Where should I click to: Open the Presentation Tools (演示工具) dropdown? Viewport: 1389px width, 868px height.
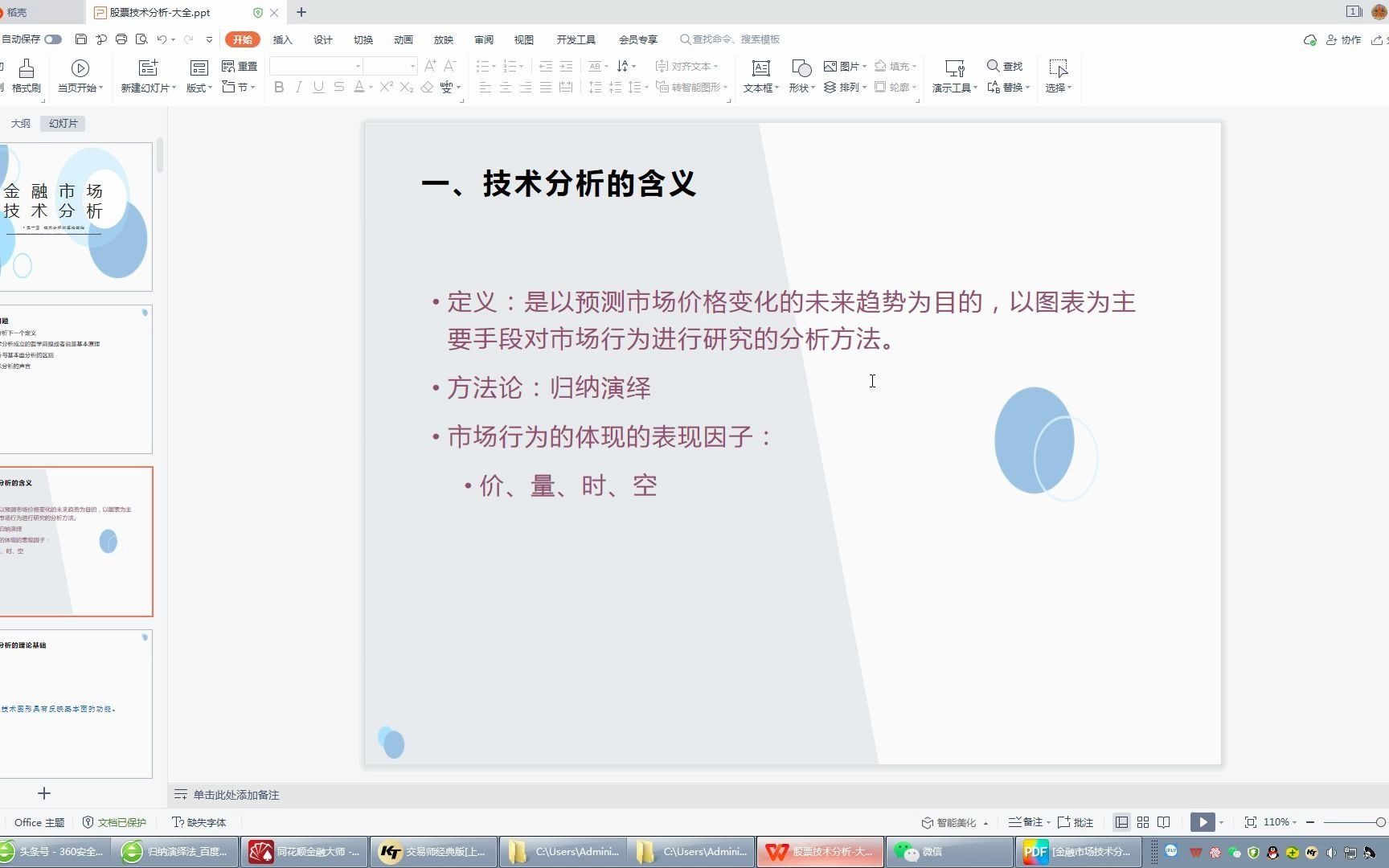pyautogui.click(x=954, y=88)
